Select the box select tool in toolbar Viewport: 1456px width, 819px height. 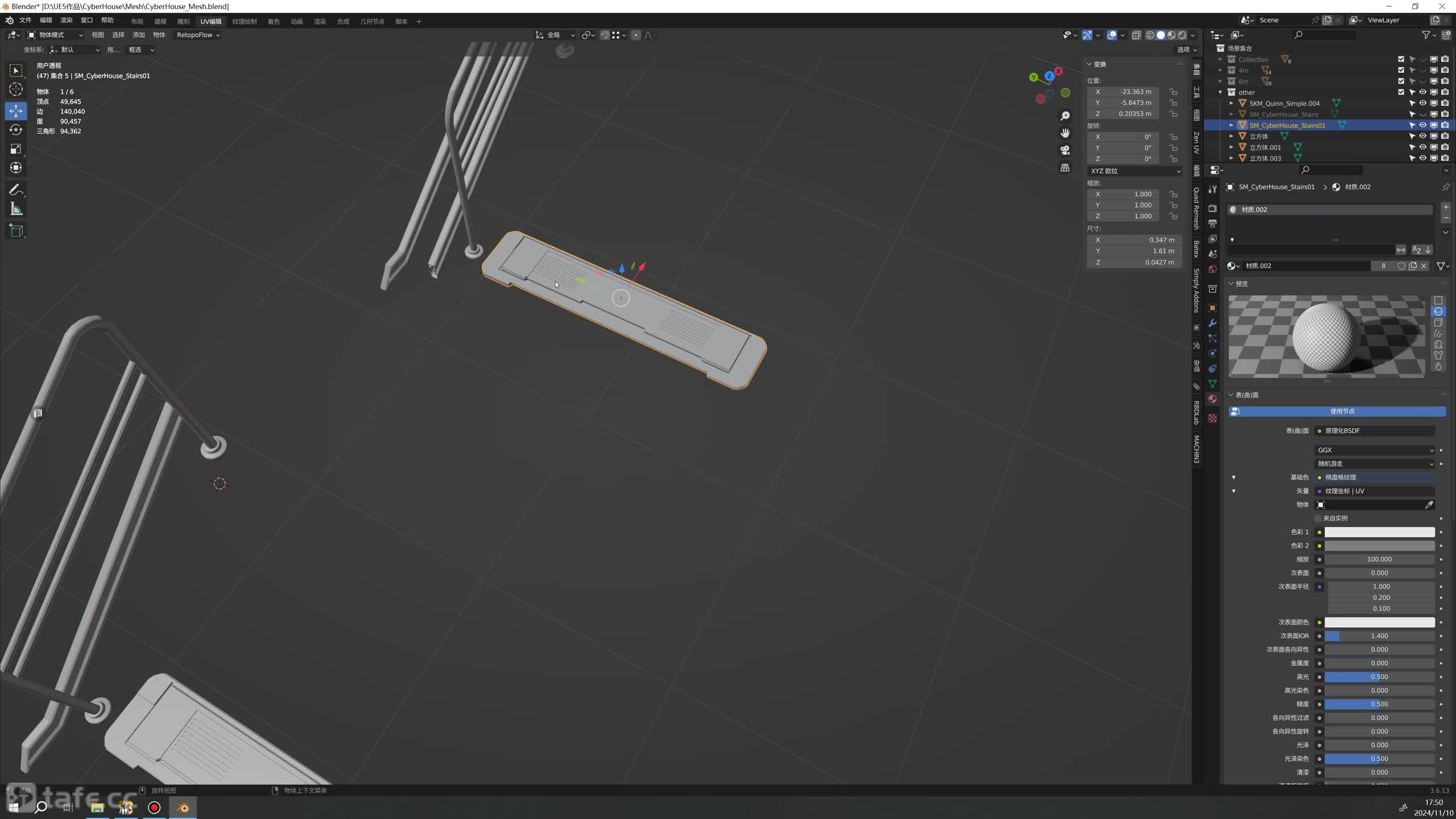[x=16, y=71]
